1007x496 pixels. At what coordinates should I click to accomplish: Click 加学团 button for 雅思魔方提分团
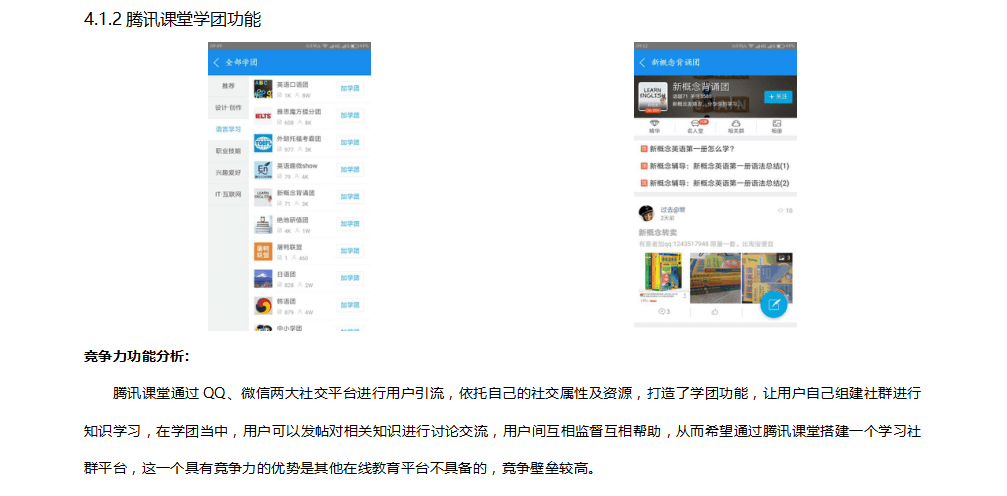[x=350, y=116]
